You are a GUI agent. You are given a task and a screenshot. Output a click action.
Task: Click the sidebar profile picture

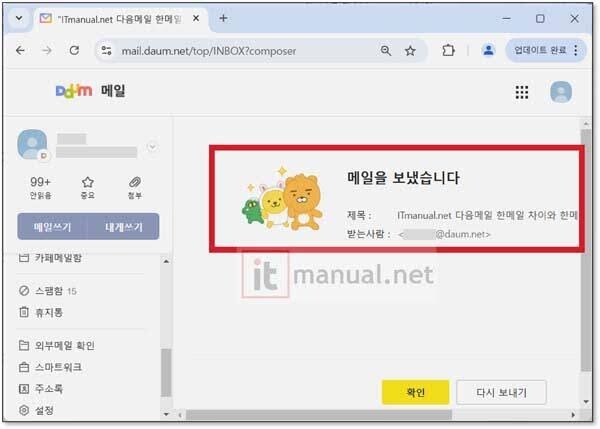point(33,144)
